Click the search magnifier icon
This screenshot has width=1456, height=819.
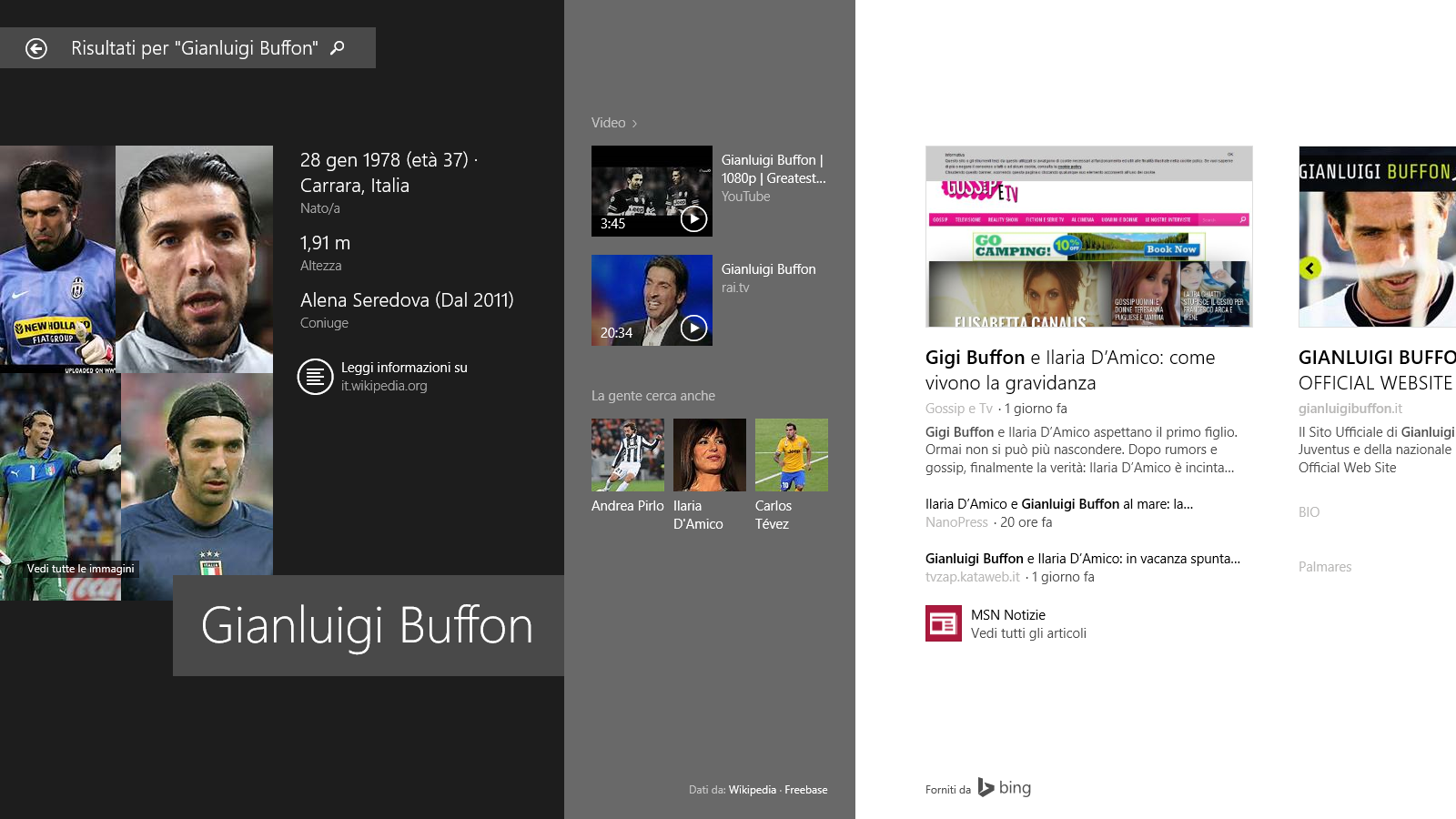point(338,47)
